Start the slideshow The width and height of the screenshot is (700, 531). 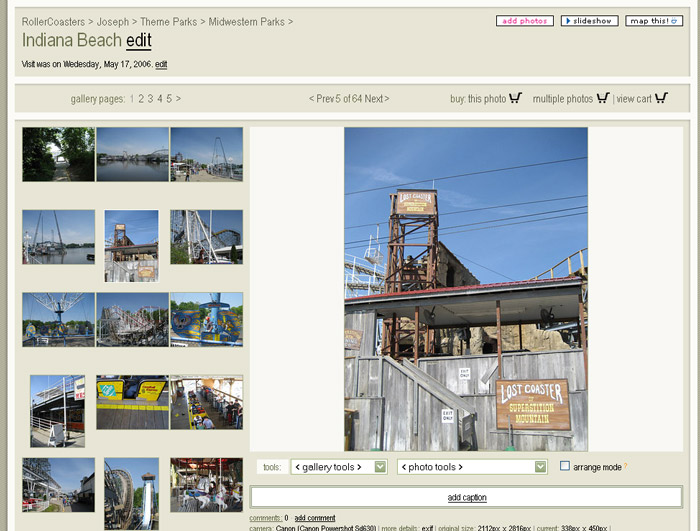tap(589, 21)
